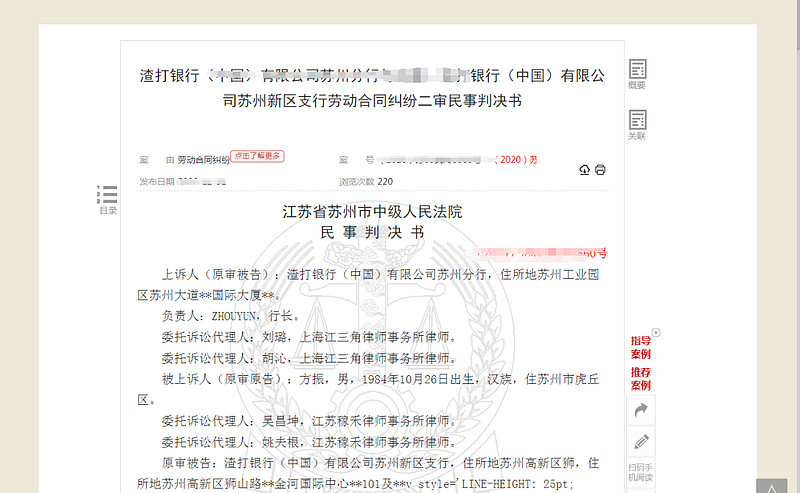Open 推荐案例 link

point(640,378)
